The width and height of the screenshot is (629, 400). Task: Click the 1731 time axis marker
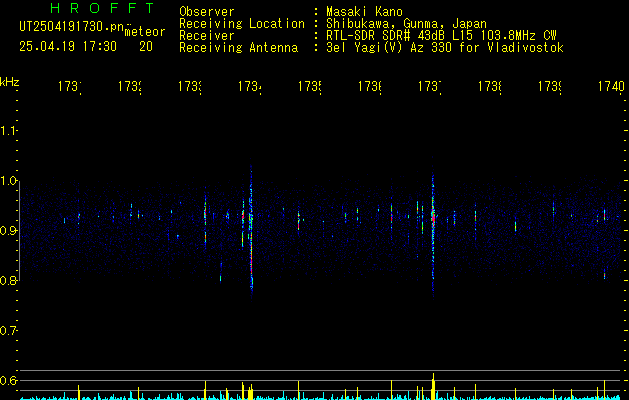tap(70, 86)
